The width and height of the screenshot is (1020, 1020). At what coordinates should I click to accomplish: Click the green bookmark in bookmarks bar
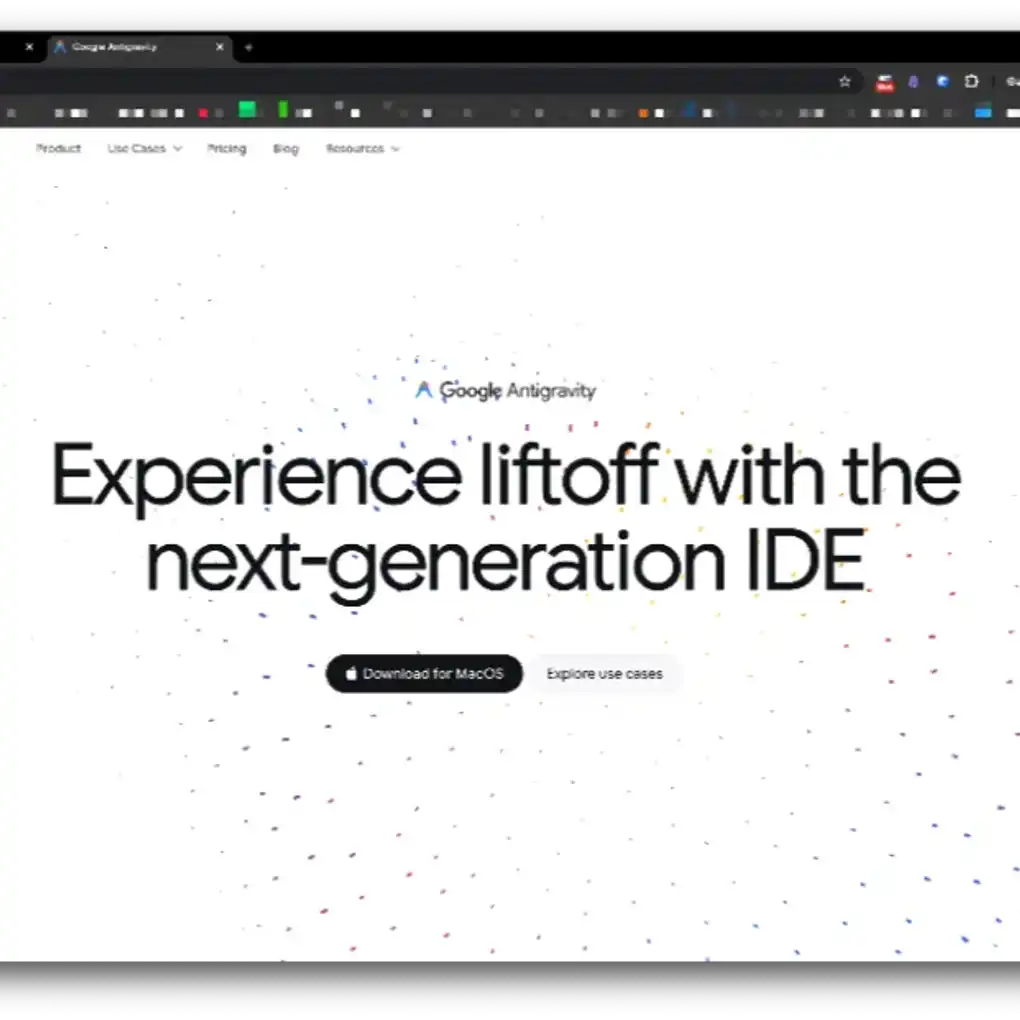pos(247,110)
